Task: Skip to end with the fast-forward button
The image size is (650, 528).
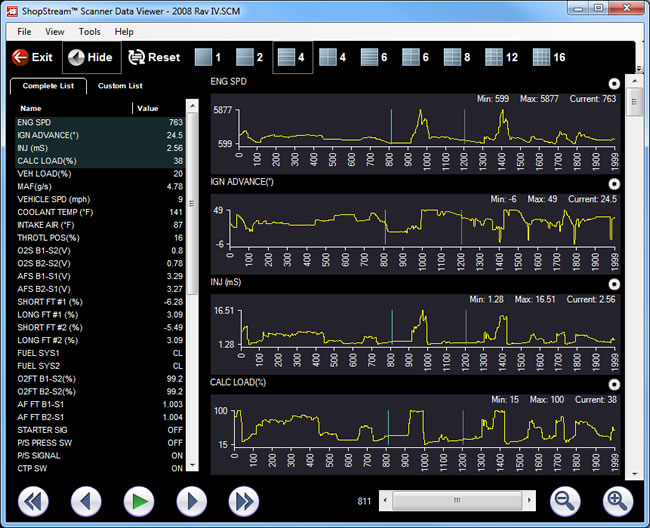Action: 243,500
